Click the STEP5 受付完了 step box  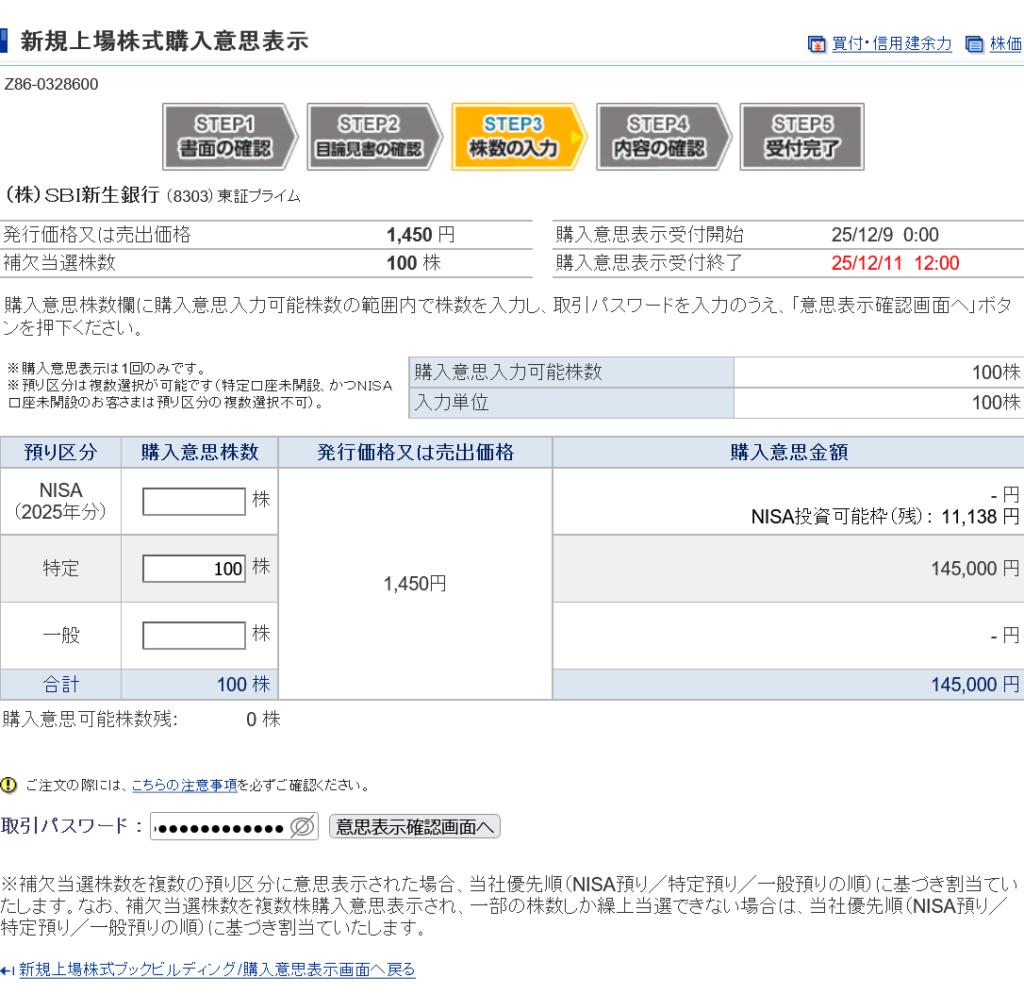click(x=801, y=137)
